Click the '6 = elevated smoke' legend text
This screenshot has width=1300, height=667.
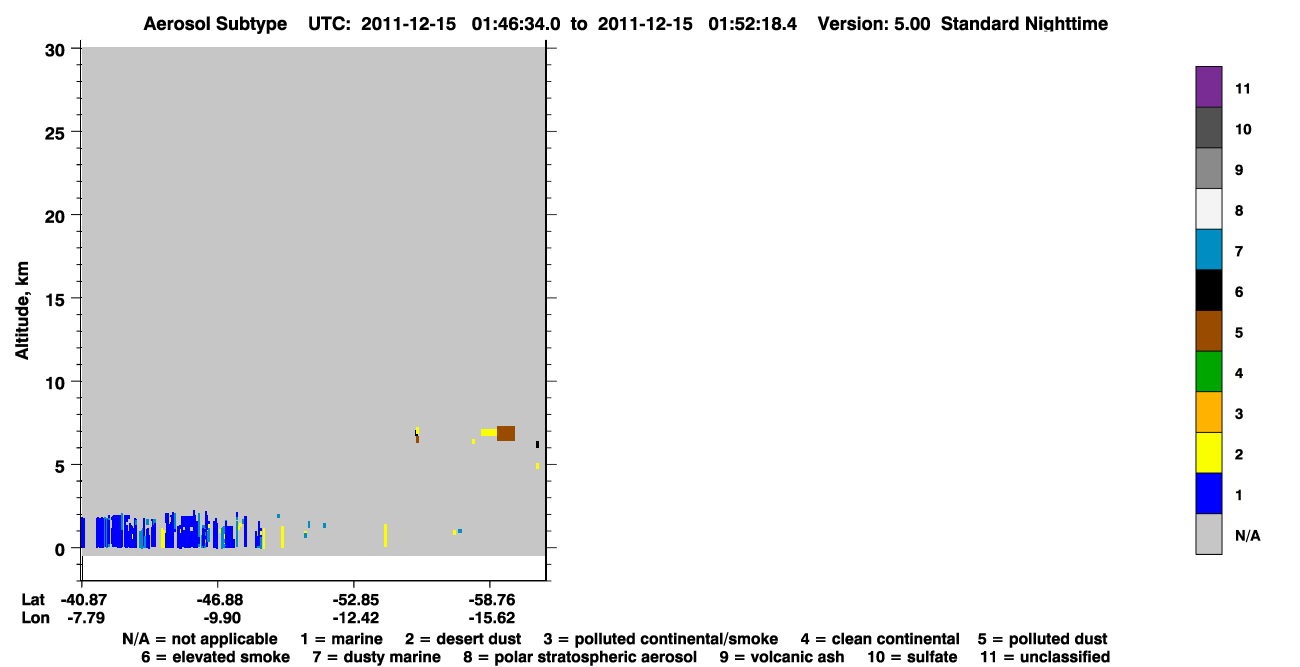point(216,657)
